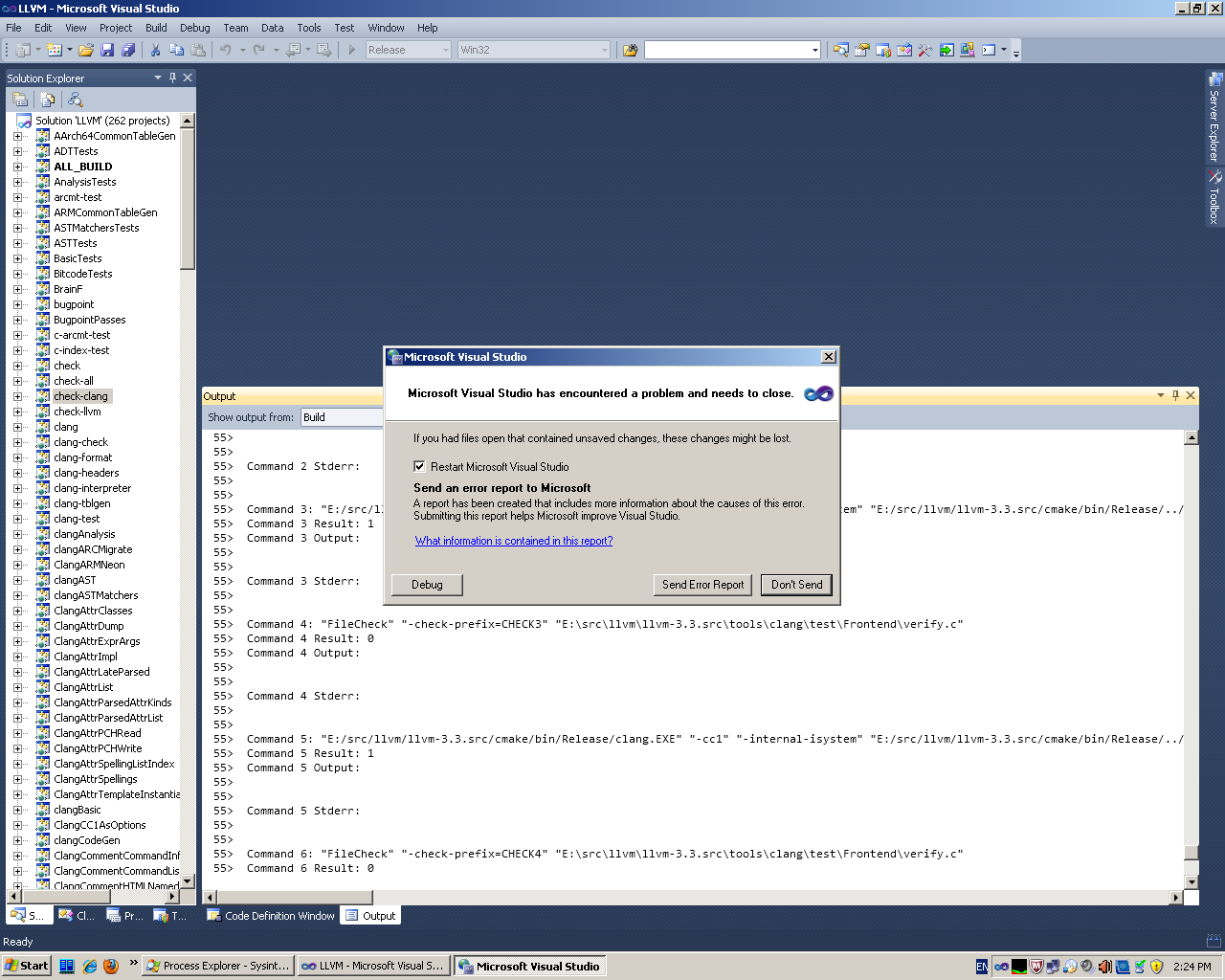Click the Add New Item toolbar icon

click(x=55, y=50)
